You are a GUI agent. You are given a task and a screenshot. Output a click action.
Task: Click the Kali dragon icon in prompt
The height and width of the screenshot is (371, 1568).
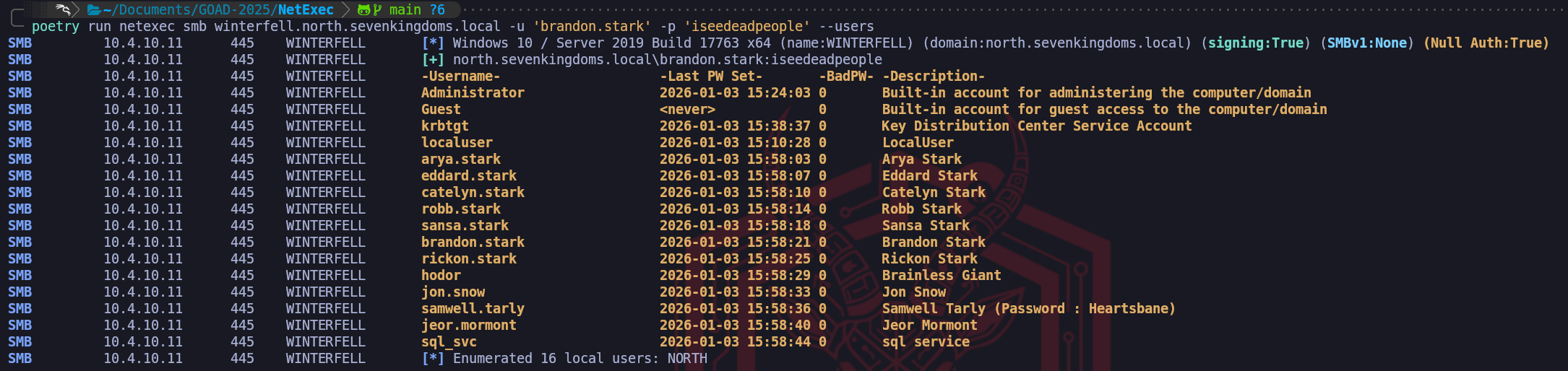pyautogui.click(x=64, y=9)
